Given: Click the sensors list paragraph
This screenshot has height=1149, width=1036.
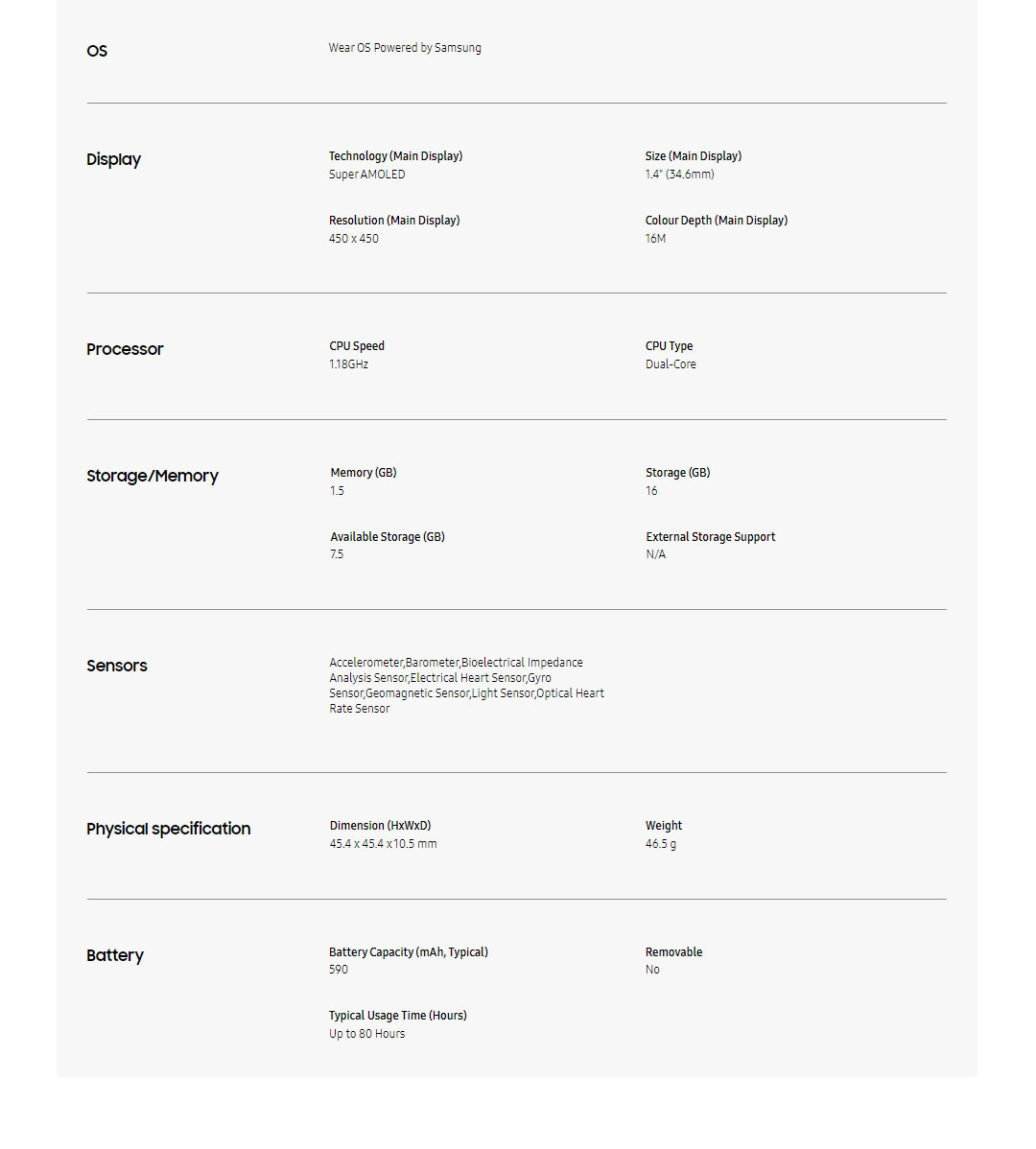Looking at the screenshot, I should tap(466, 686).
